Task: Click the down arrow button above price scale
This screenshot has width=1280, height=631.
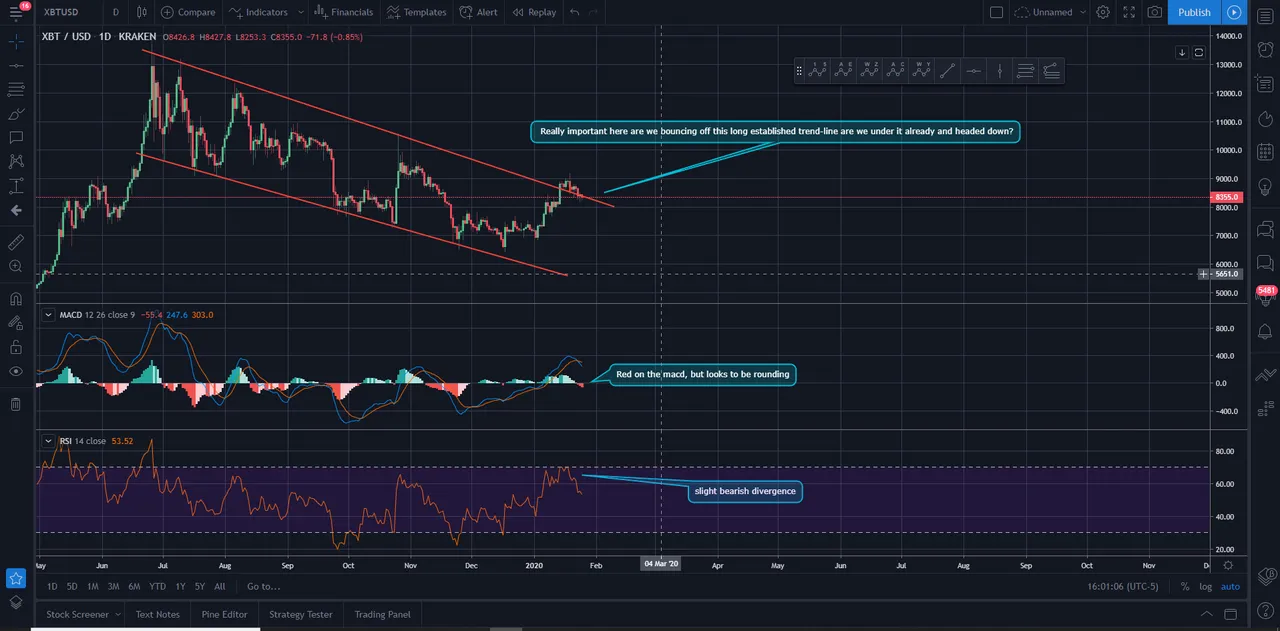Action: (x=1181, y=52)
